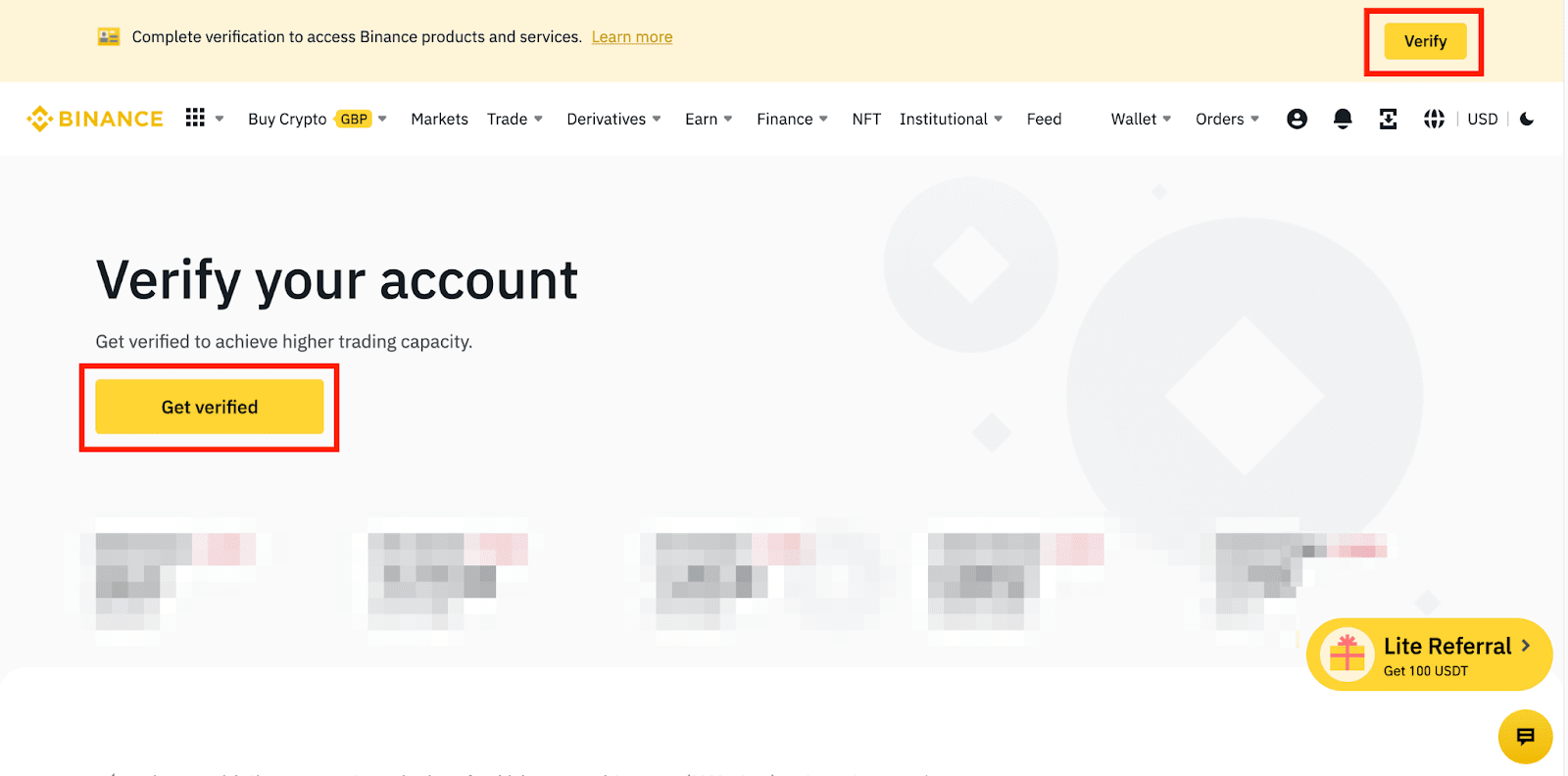Viewport: 1568px width, 776px height.
Task: Expand the Derivatives menu
Action: (613, 119)
